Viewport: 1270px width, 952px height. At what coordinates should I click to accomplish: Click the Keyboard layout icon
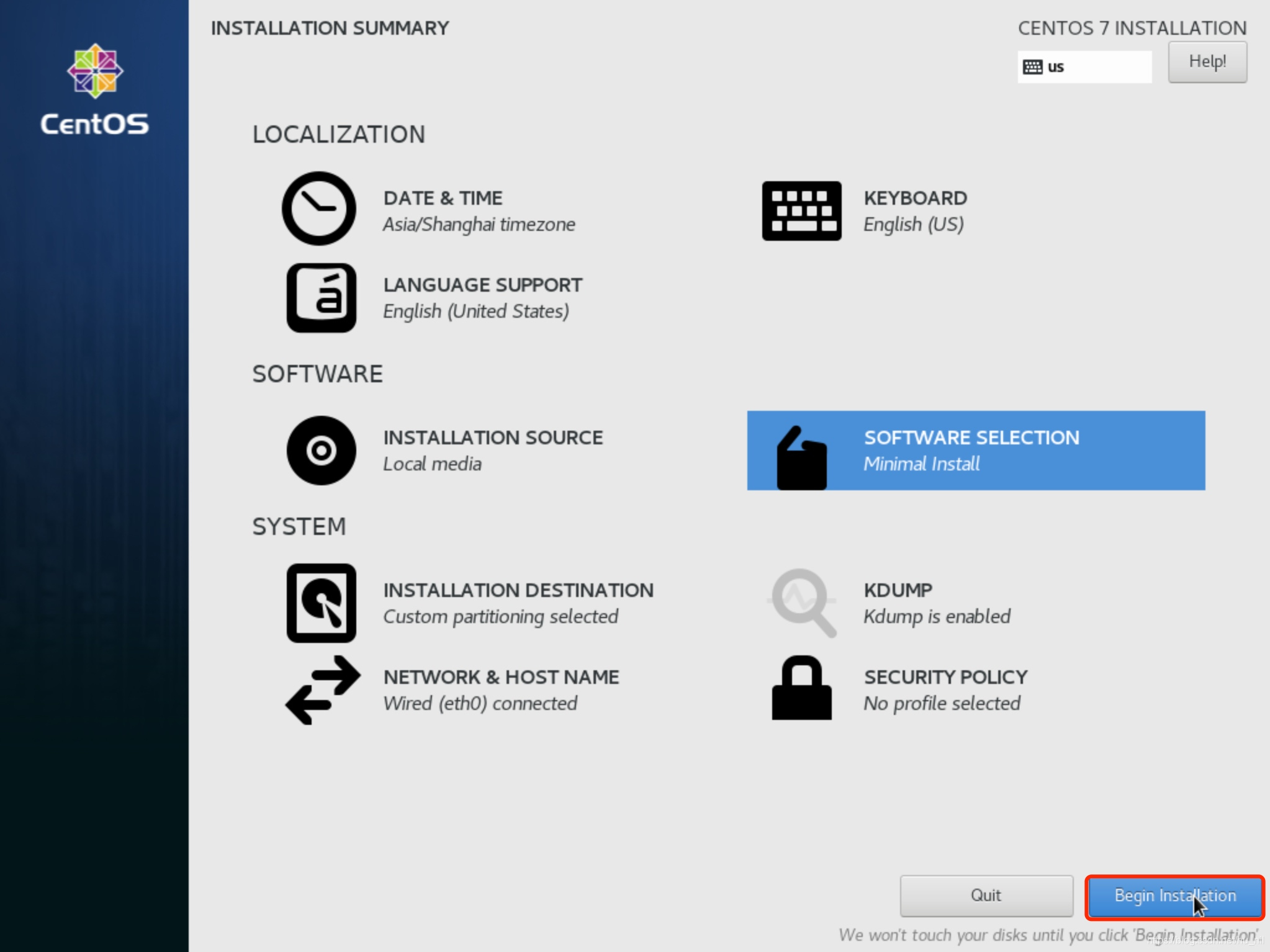(x=801, y=210)
